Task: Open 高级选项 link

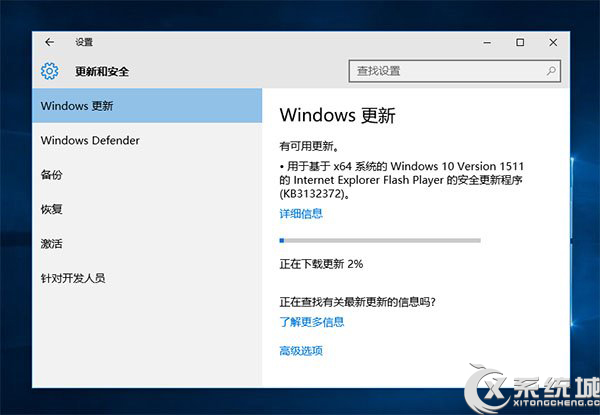Action: pyautogui.click(x=301, y=351)
